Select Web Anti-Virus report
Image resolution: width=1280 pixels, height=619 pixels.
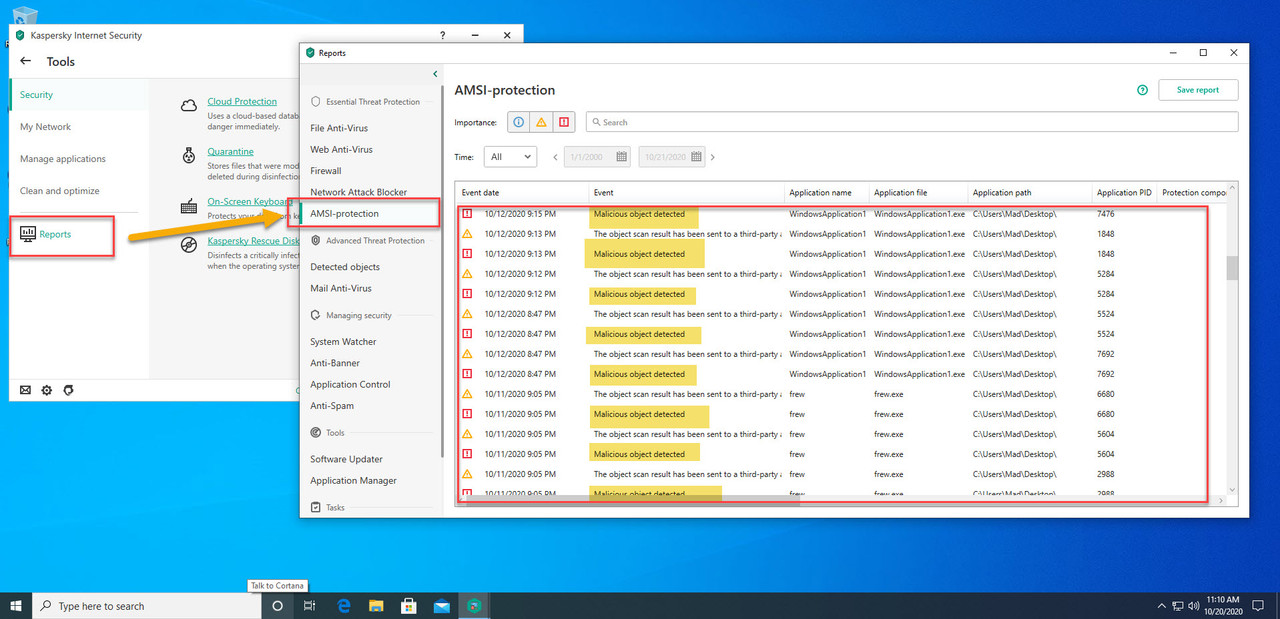tap(341, 149)
